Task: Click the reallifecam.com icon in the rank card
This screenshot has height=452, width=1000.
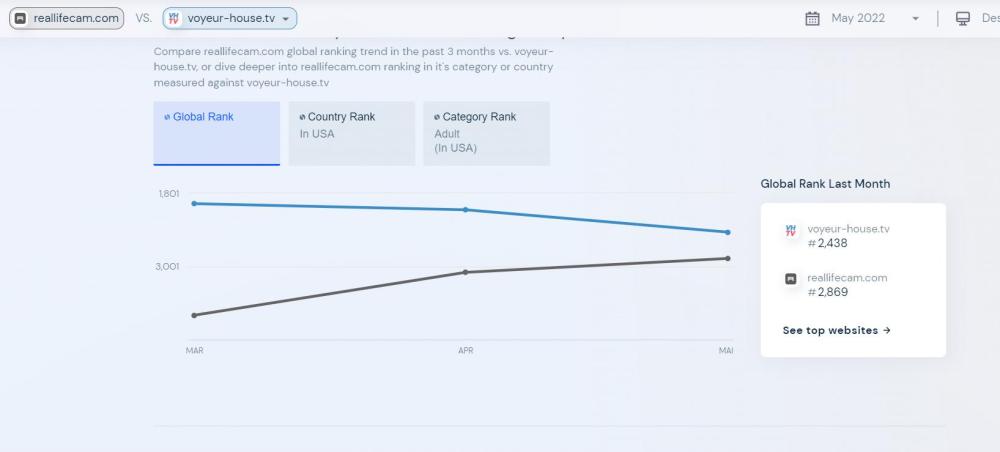Action: 791,279
